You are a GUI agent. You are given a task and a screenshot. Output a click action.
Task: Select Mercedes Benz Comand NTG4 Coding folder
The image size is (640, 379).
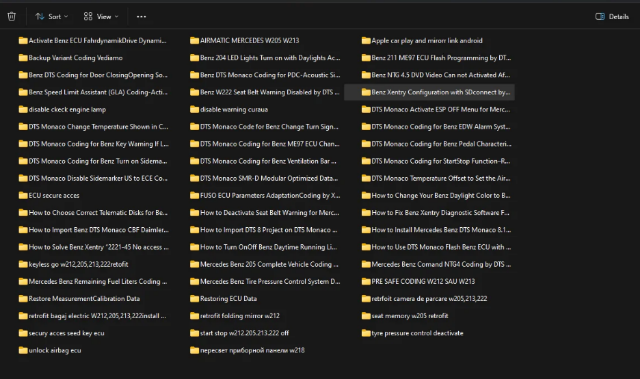tap(441, 264)
